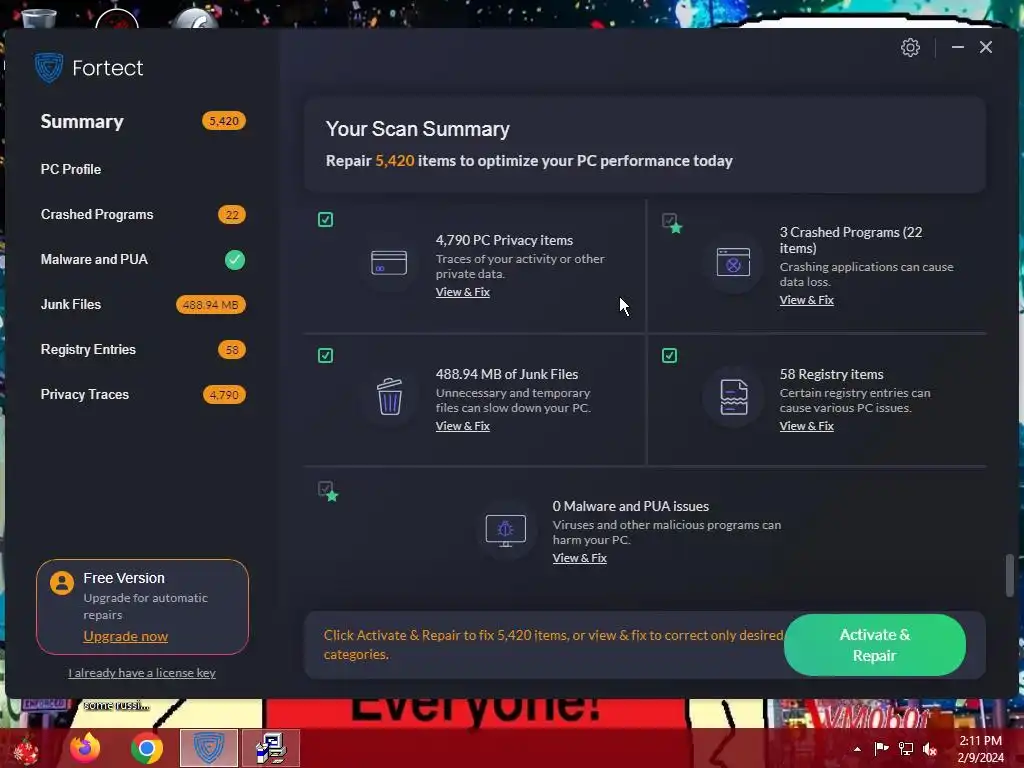Open Google Chrome from the taskbar
Screen dimensions: 1024x768
point(146,748)
